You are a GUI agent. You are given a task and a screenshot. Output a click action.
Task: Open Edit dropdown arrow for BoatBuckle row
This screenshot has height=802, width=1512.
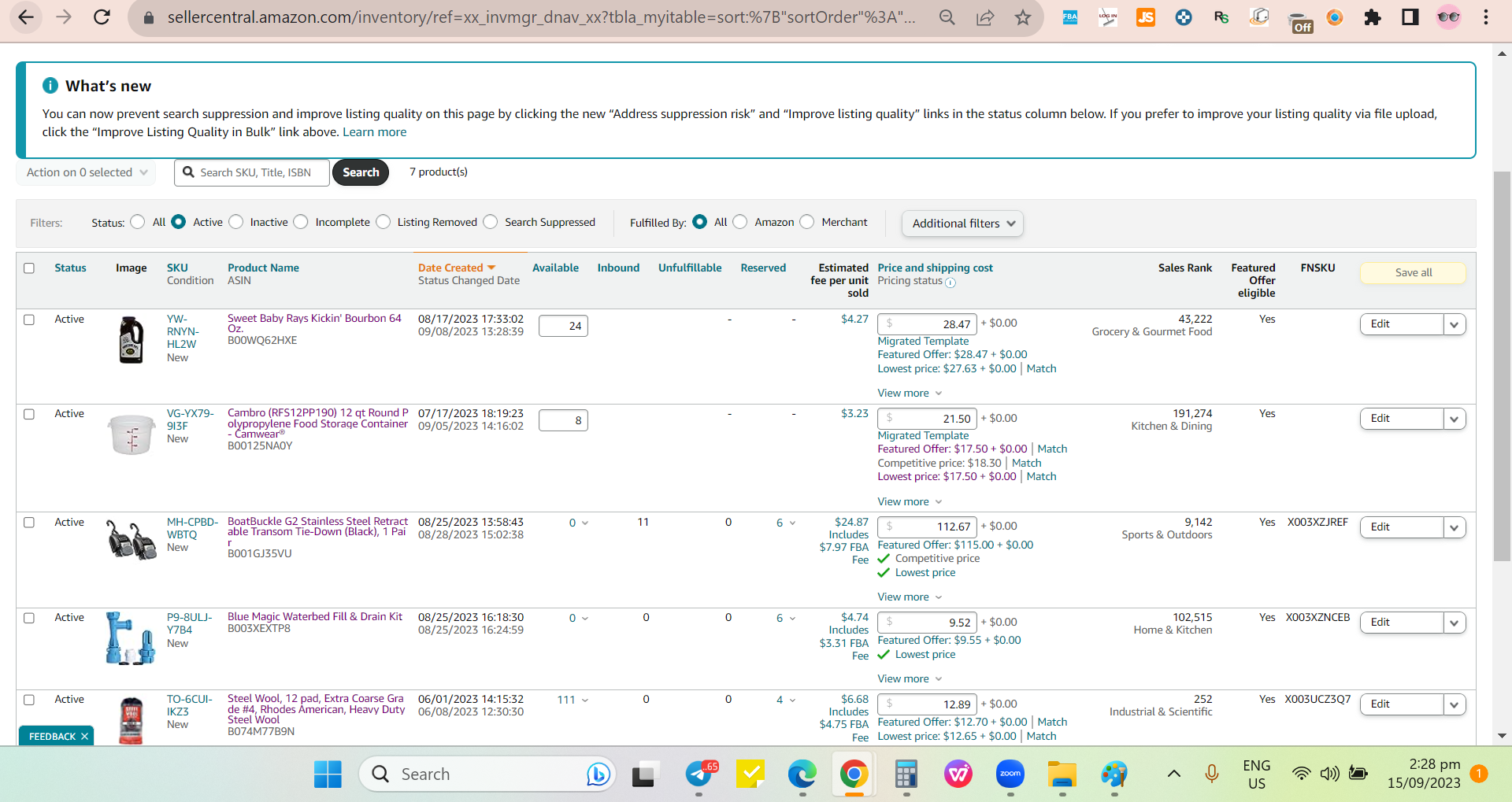(1455, 527)
